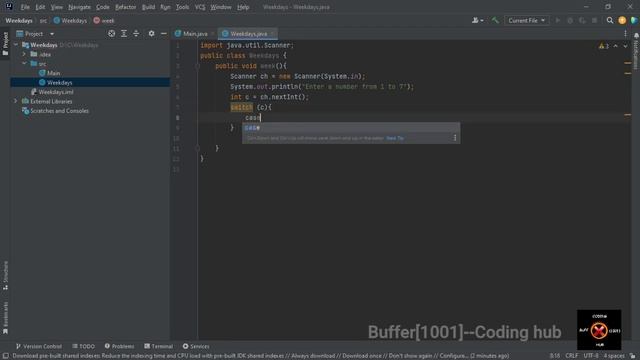Open the UTF-8 encoding selector
This screenshot has width=640, height=360.
pos(591,356)
